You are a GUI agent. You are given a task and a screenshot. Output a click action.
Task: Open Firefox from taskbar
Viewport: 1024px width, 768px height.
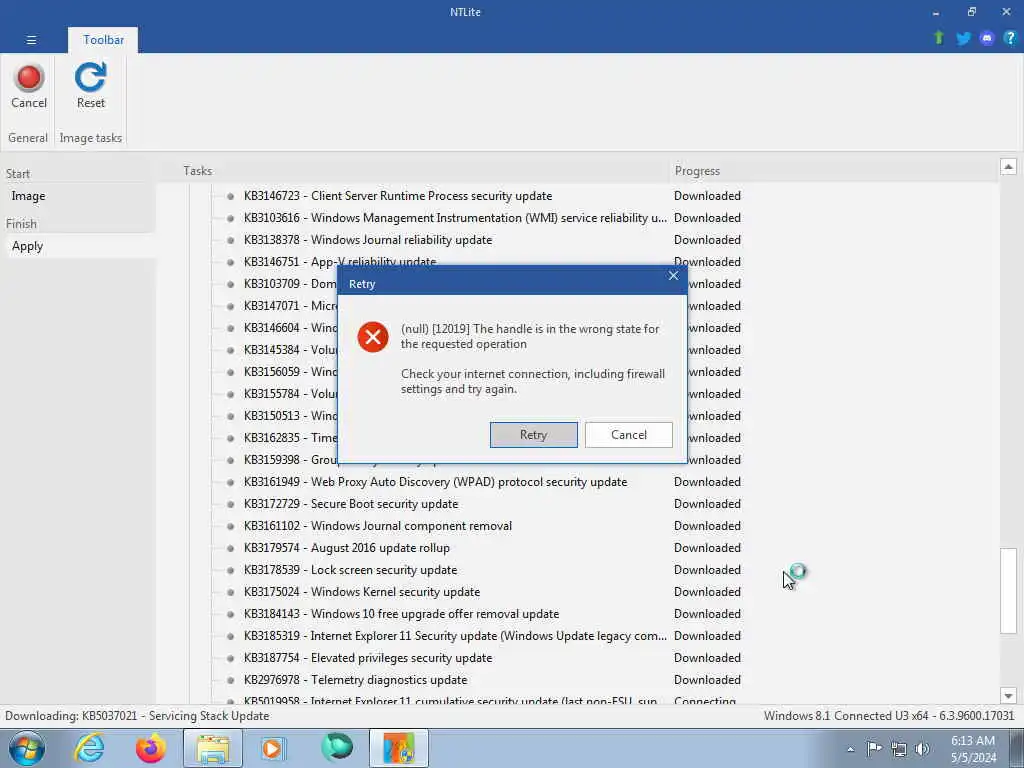pos(151,748)
